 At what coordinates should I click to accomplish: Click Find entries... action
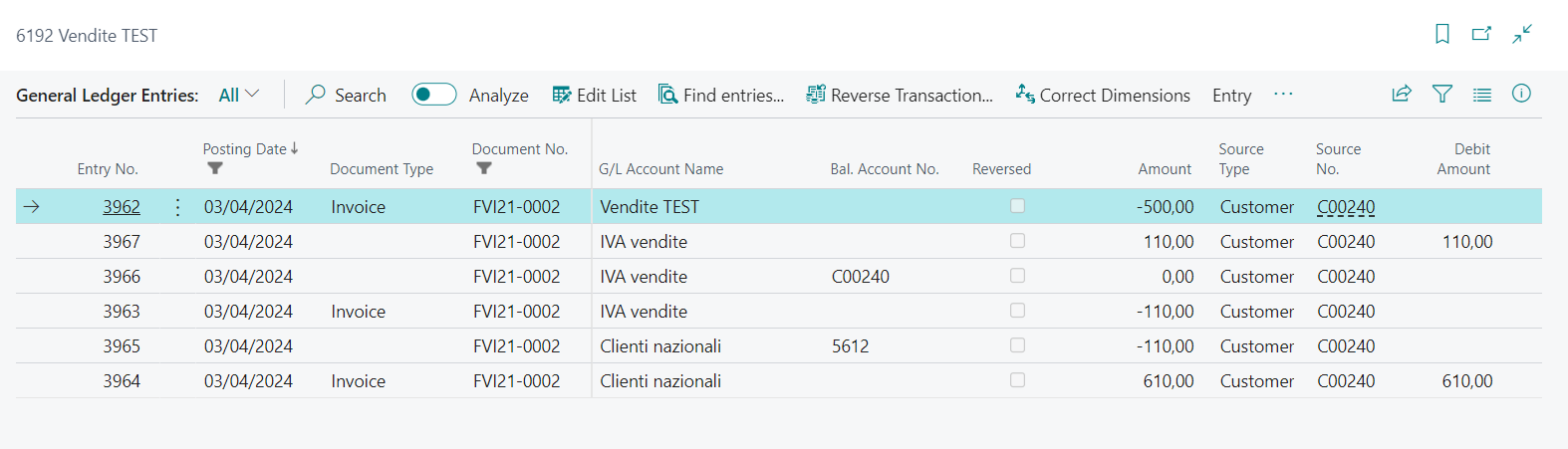[721, 95]
